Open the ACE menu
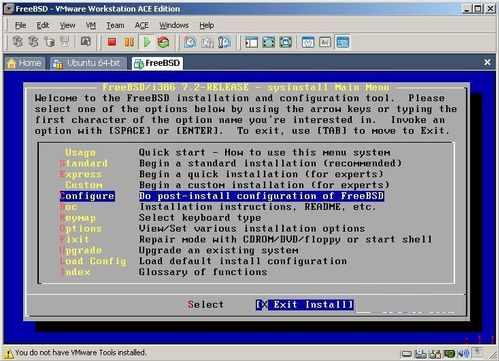Viewport: 499px width, 361px height. click(142, 25)
